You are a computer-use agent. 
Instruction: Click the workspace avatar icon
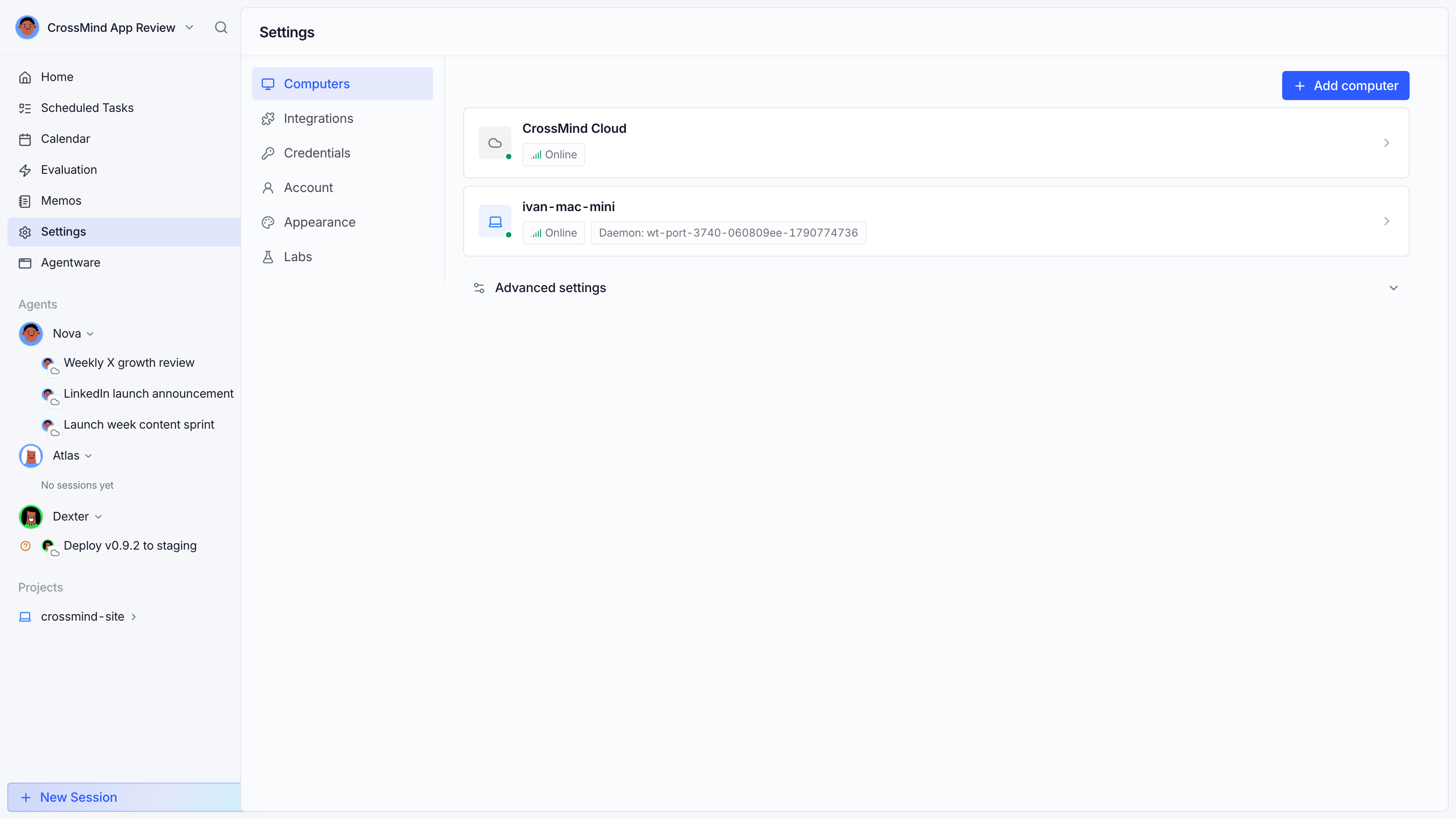pos(27,27)
